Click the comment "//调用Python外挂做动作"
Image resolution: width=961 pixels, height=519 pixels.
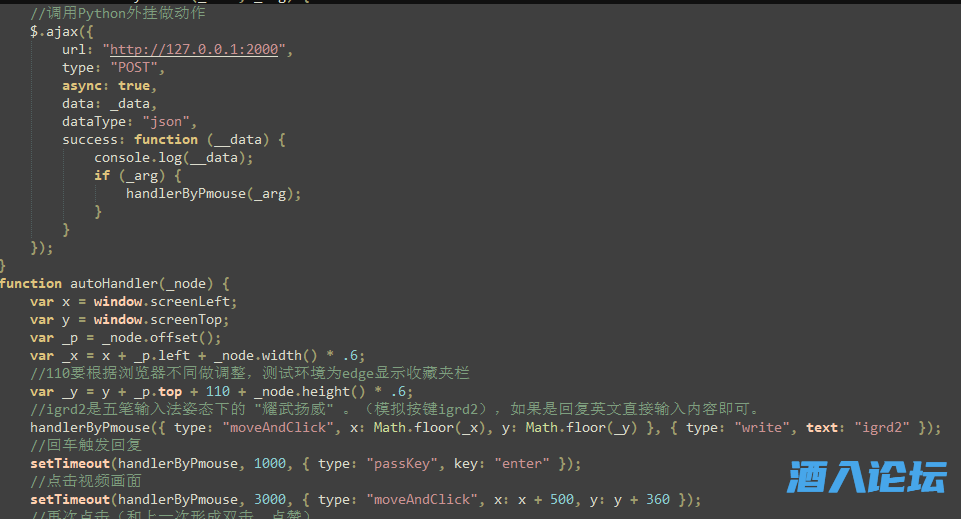[118, 13]
